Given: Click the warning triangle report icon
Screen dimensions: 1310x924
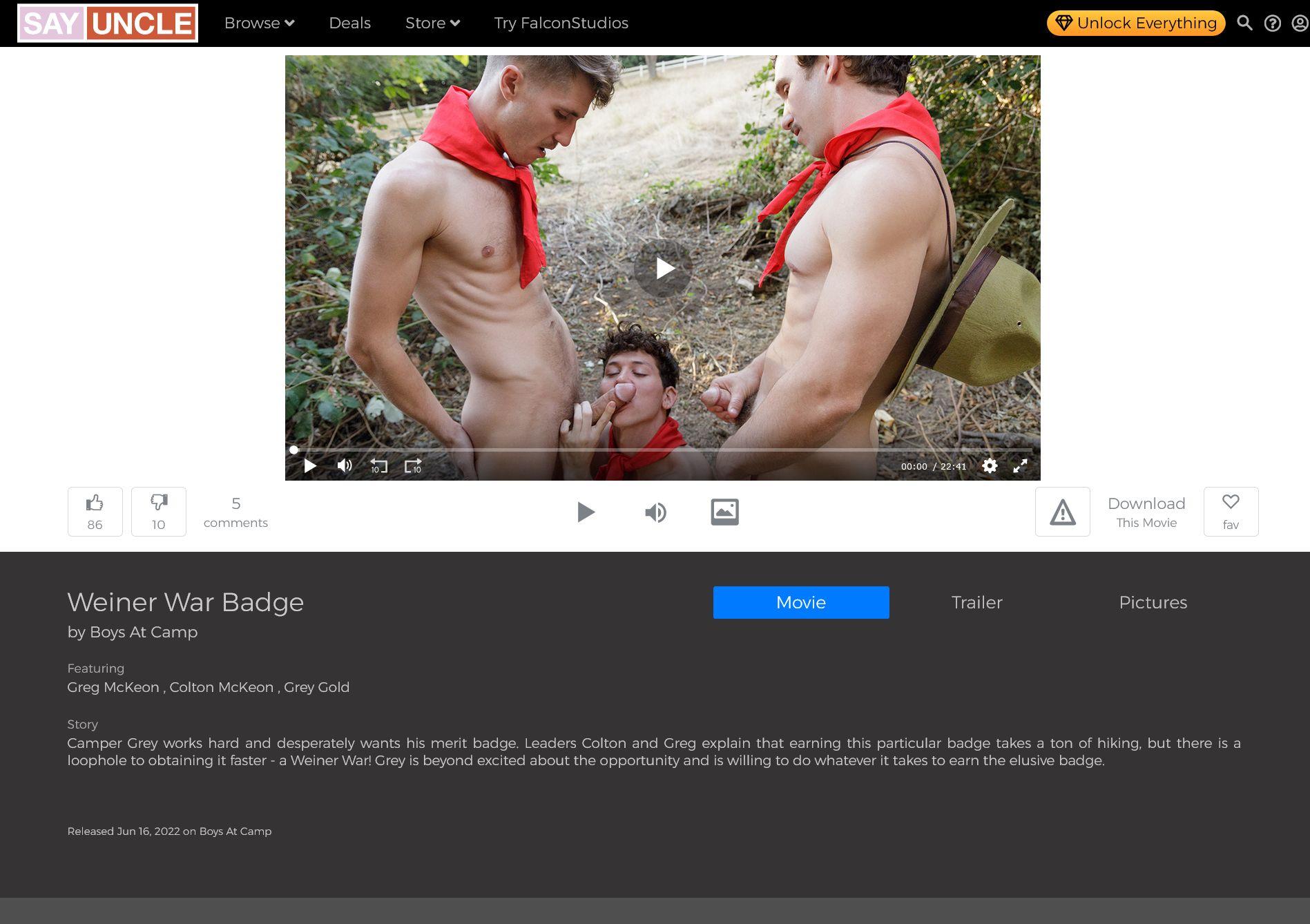Looking at the screenshot, I should [1062, 512].
